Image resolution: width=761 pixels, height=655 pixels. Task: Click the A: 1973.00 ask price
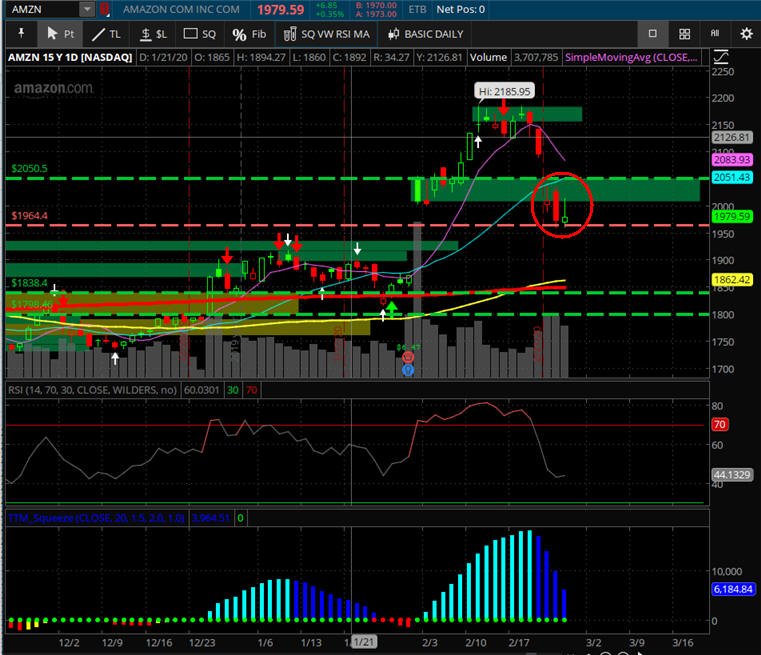point(377,14)
